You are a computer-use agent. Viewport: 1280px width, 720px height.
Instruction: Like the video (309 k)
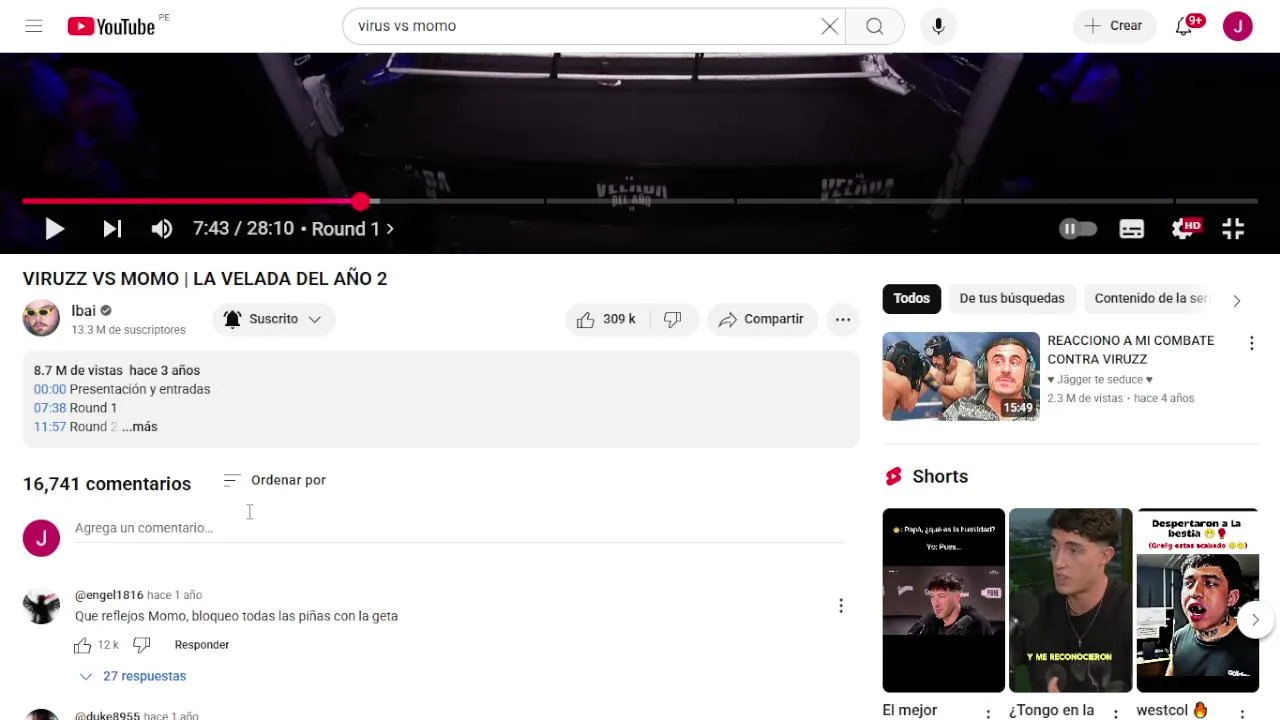[x=606, y=319]
